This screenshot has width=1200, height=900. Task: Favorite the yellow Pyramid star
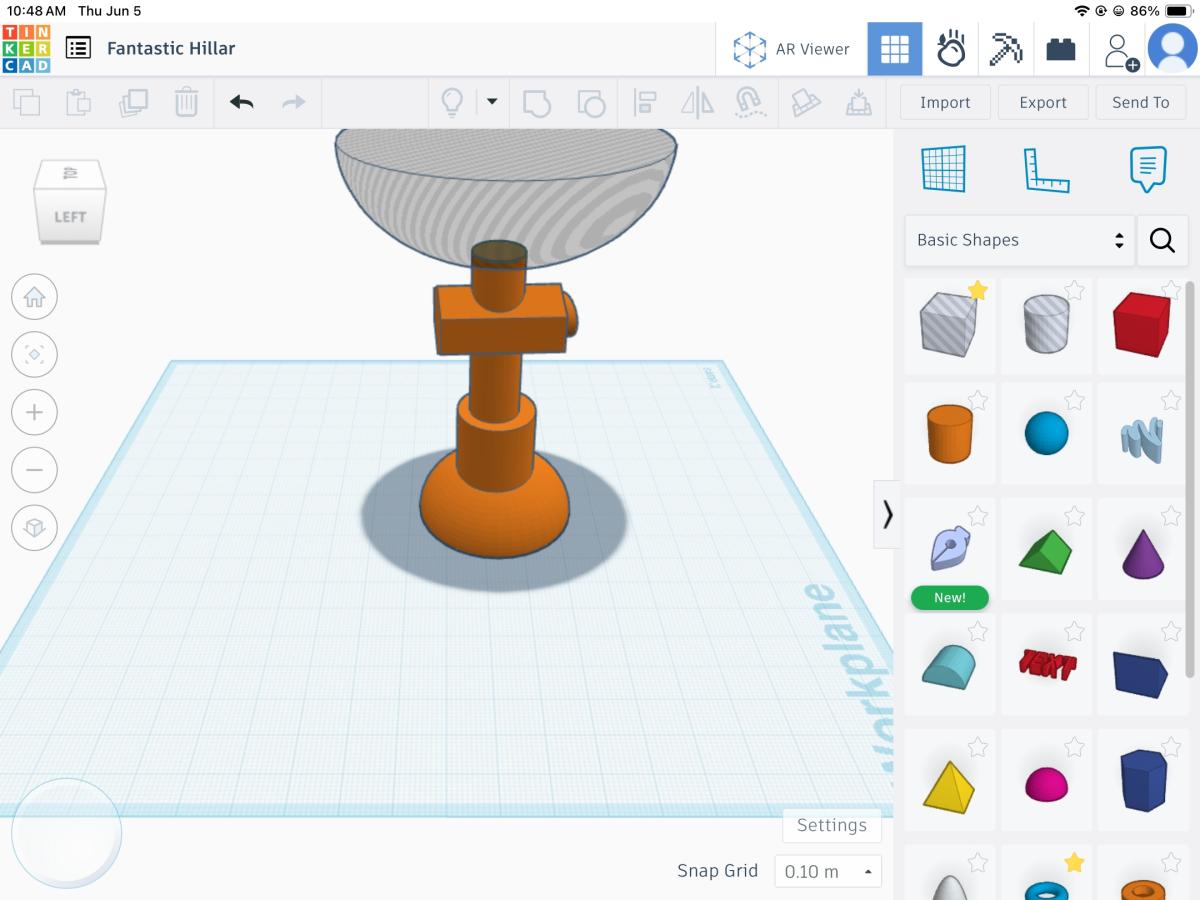pos(978,746)
